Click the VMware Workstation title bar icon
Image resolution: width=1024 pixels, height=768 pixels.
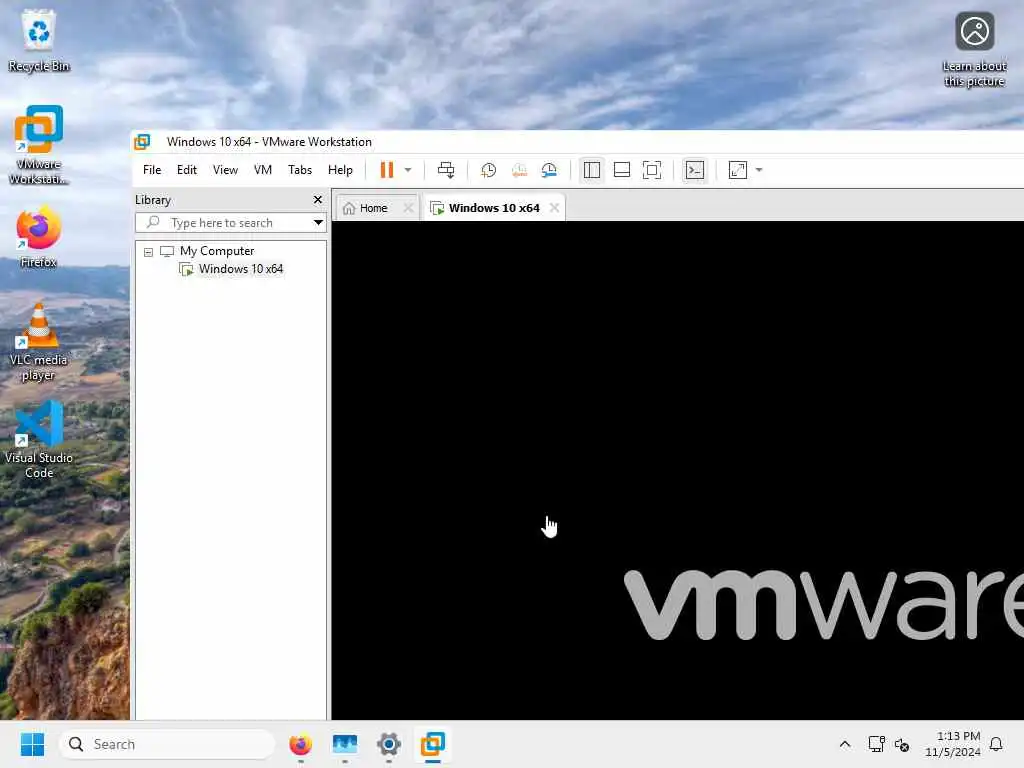point(142,142)
